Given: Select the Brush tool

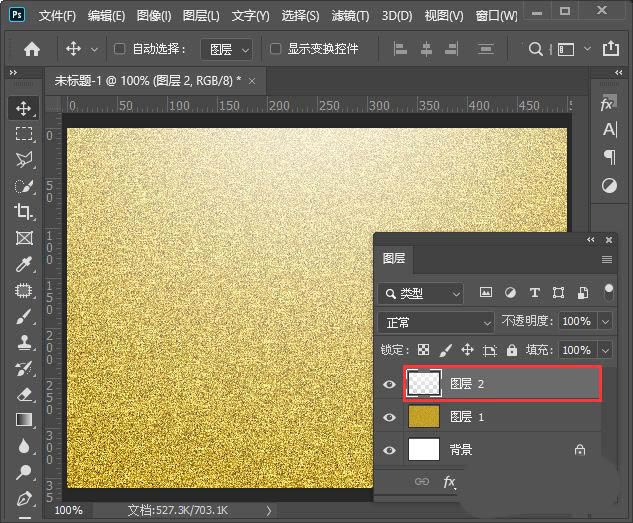Looking at the screenshot, I should (24, 316).
